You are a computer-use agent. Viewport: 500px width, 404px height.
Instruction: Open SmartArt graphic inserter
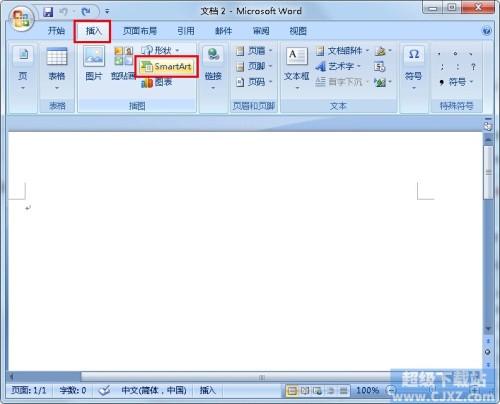166,67
